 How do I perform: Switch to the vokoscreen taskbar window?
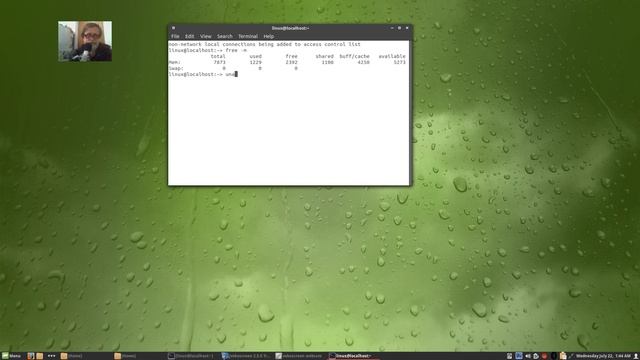coord(246,356)
